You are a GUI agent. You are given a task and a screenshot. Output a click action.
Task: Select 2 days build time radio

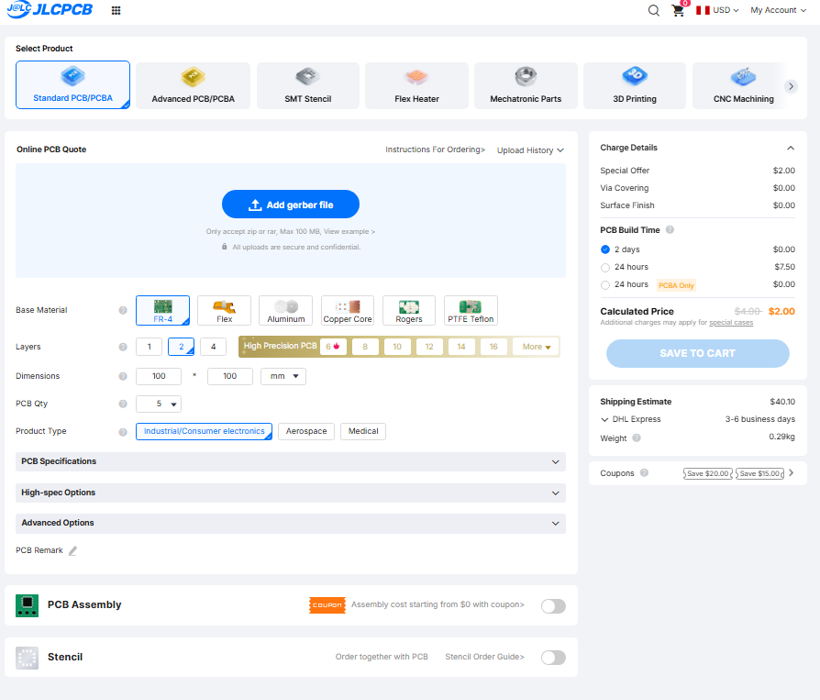[605, 249]
